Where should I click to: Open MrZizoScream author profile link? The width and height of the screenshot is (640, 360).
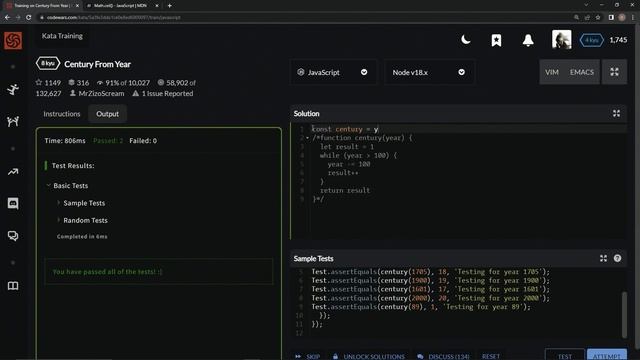pyautogui.click(x=101, y=93)
